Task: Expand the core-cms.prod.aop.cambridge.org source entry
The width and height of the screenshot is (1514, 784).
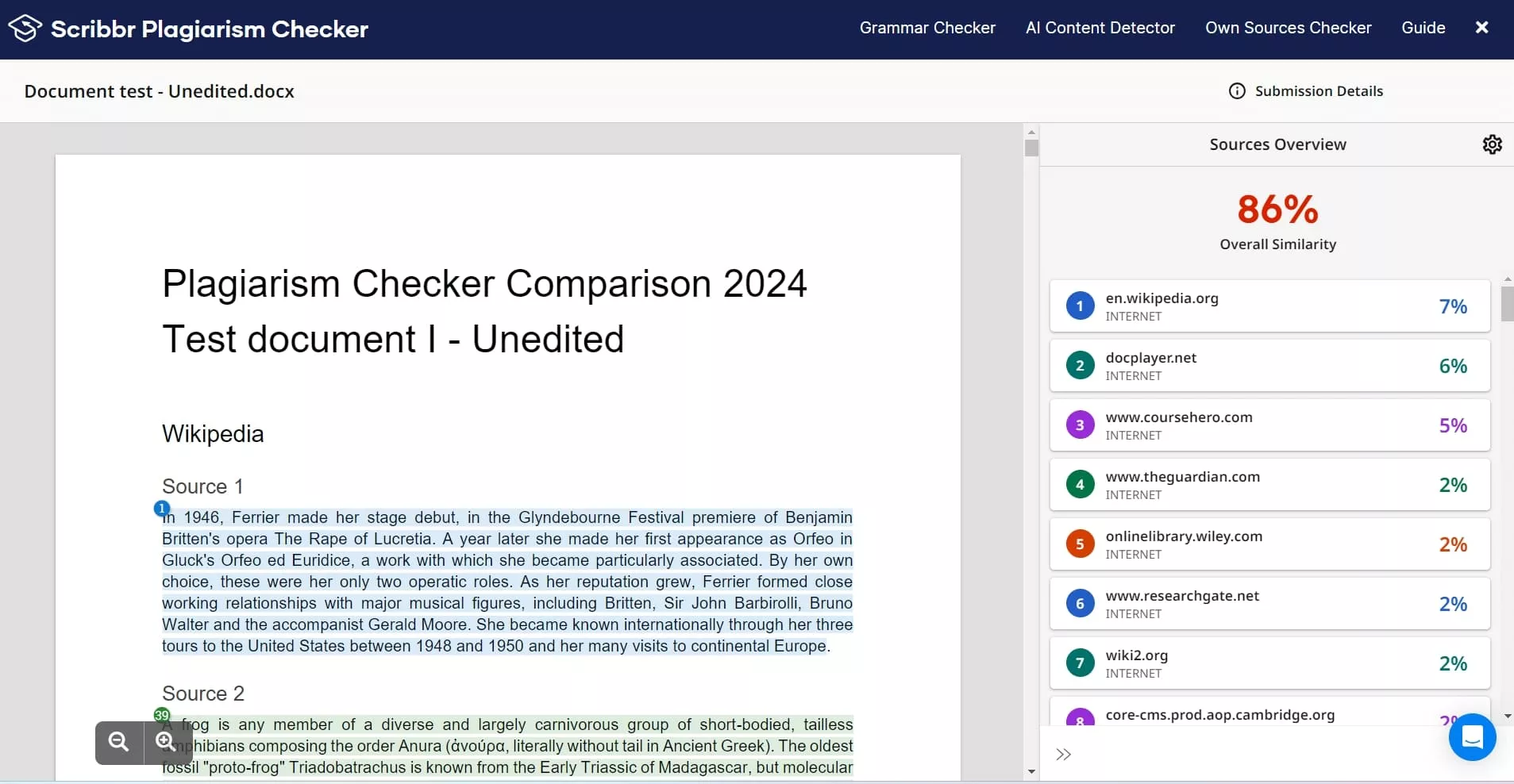Action: pos(1268,715)
